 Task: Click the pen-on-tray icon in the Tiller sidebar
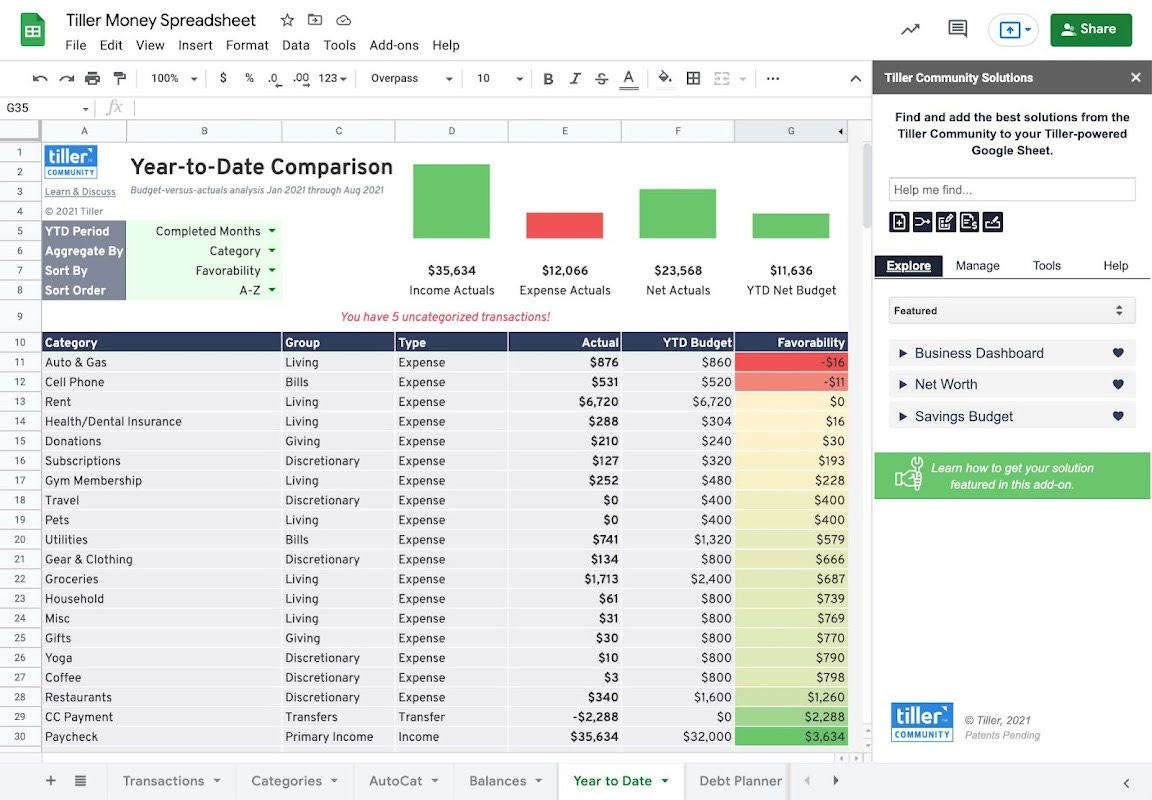(x=993, y=222)
